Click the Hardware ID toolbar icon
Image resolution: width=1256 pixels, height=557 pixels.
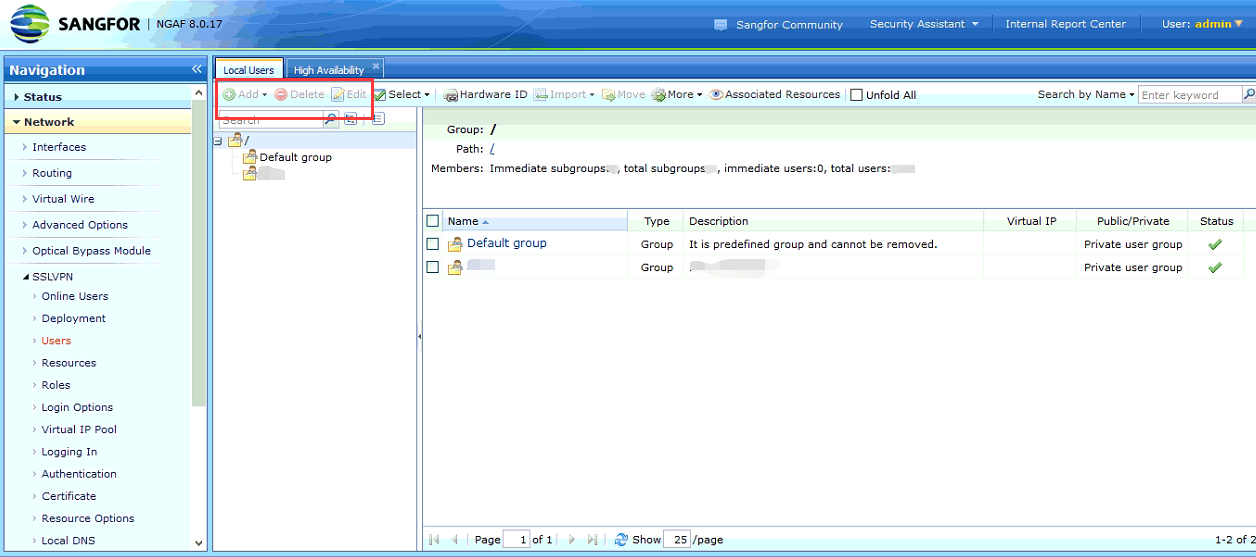click(450, 95)
